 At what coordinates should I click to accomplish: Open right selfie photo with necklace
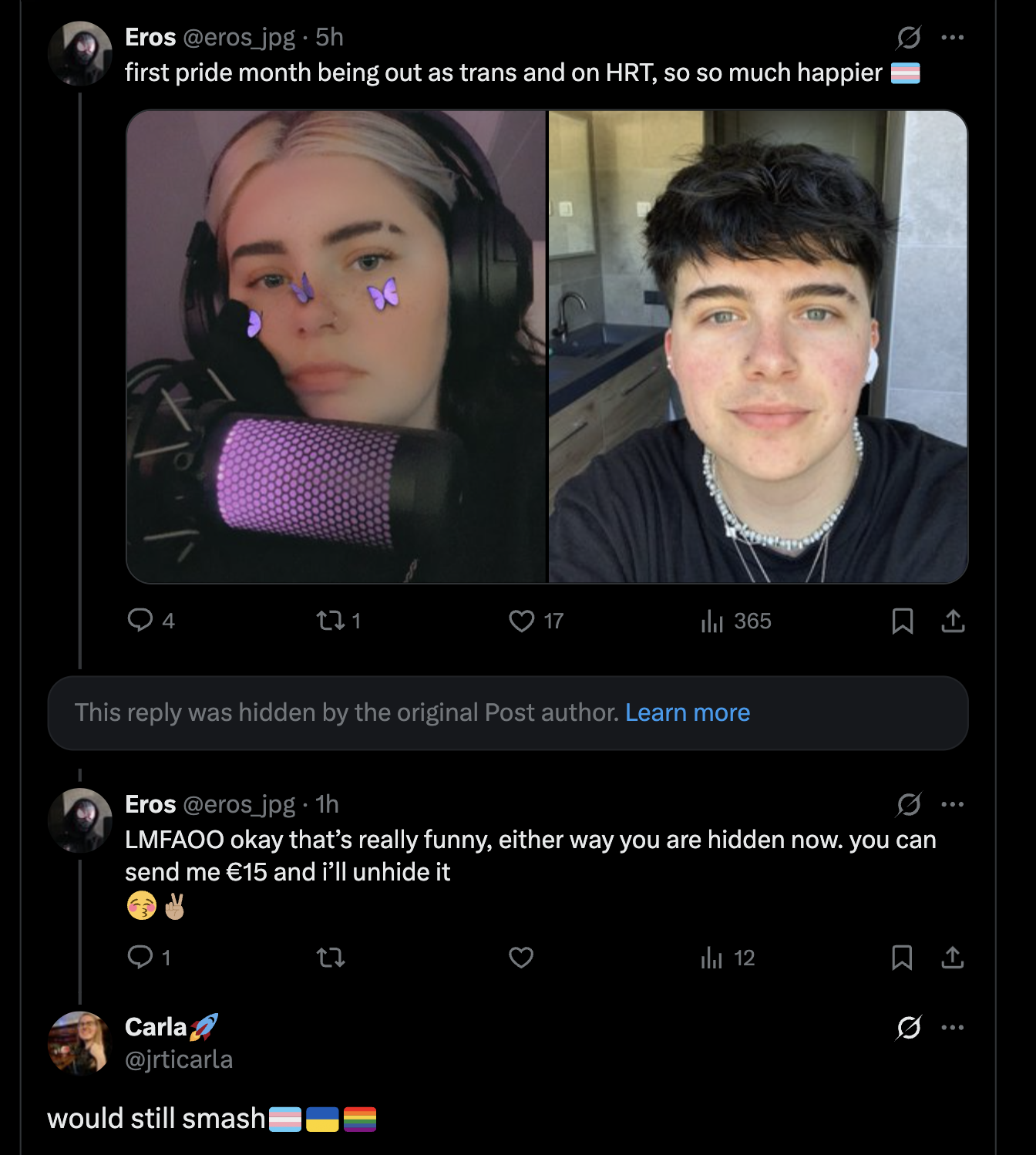(x=758, y=346)
